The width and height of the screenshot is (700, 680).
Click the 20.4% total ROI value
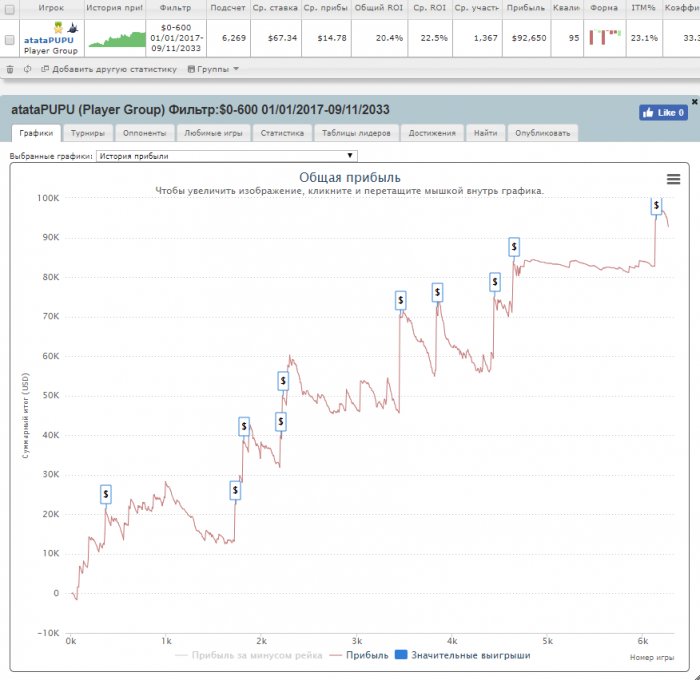point(389,38)
